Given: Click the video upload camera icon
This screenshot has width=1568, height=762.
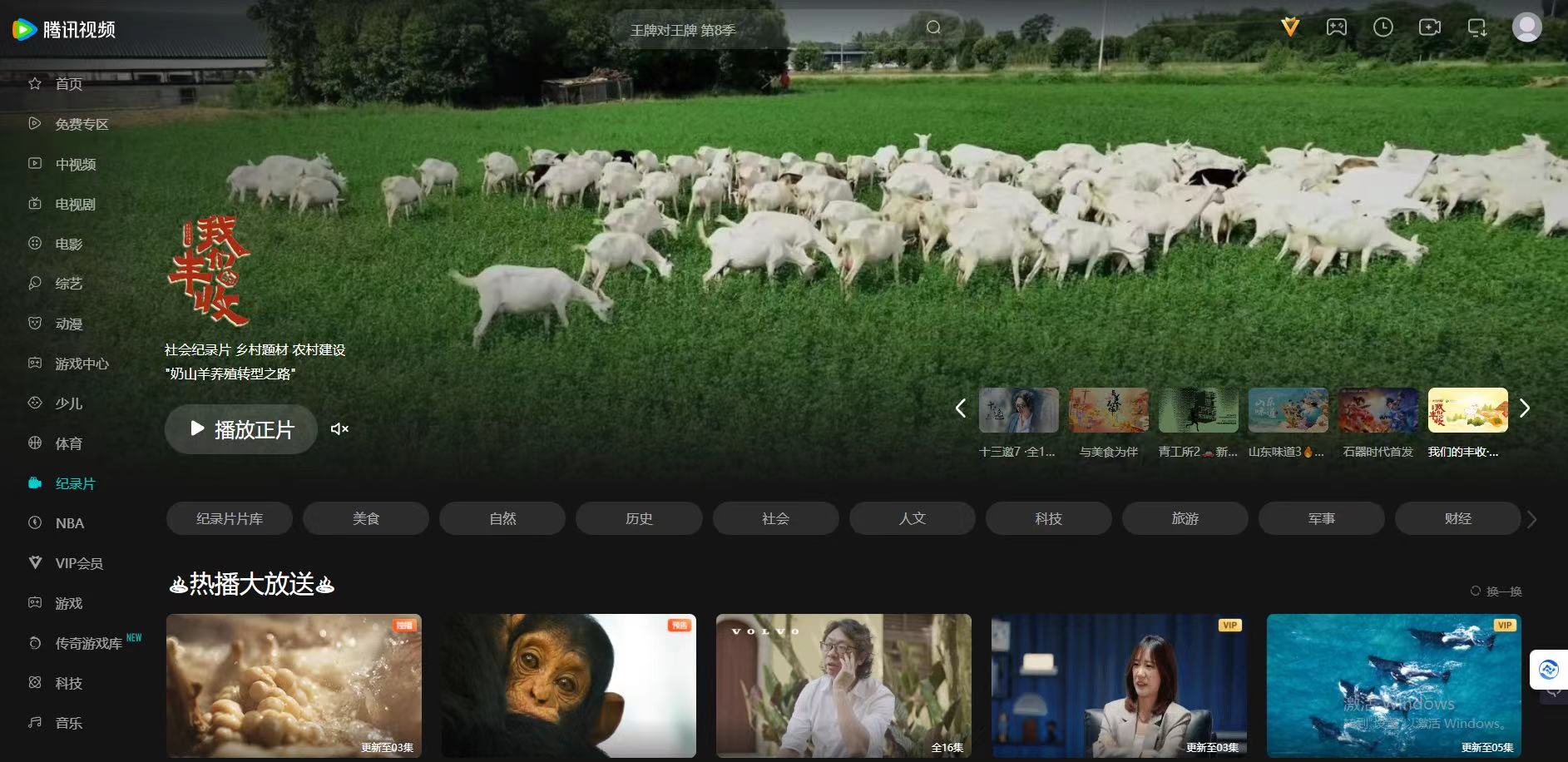Looking at the screenshot, I should (1429, 27).
